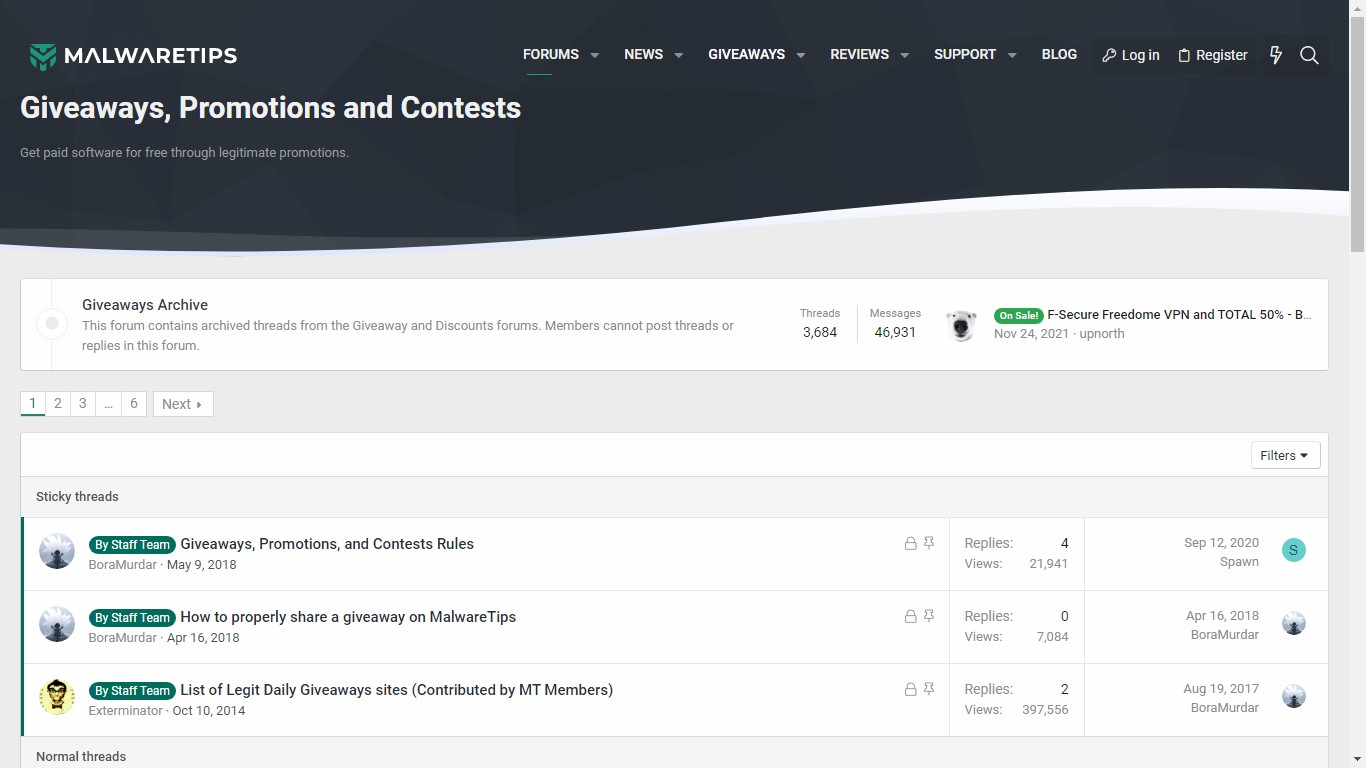
Task: Open Exterminator's avatar icon
Action: tap(57, 697)
